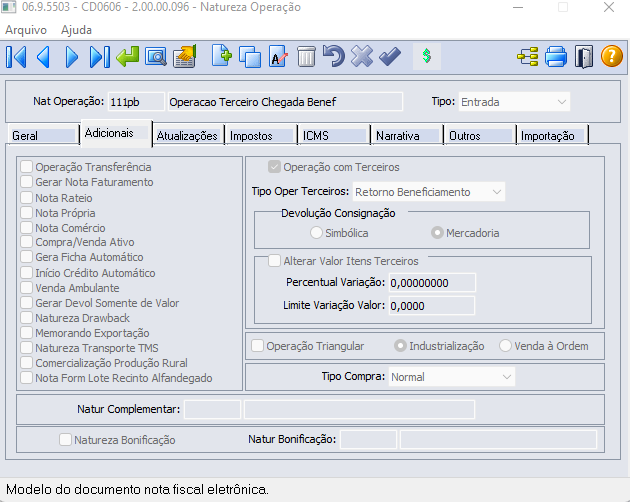Open the ICMS tab
Image resolution: width=630 pixels, height=502 pixels.
[x=333, y=136]
